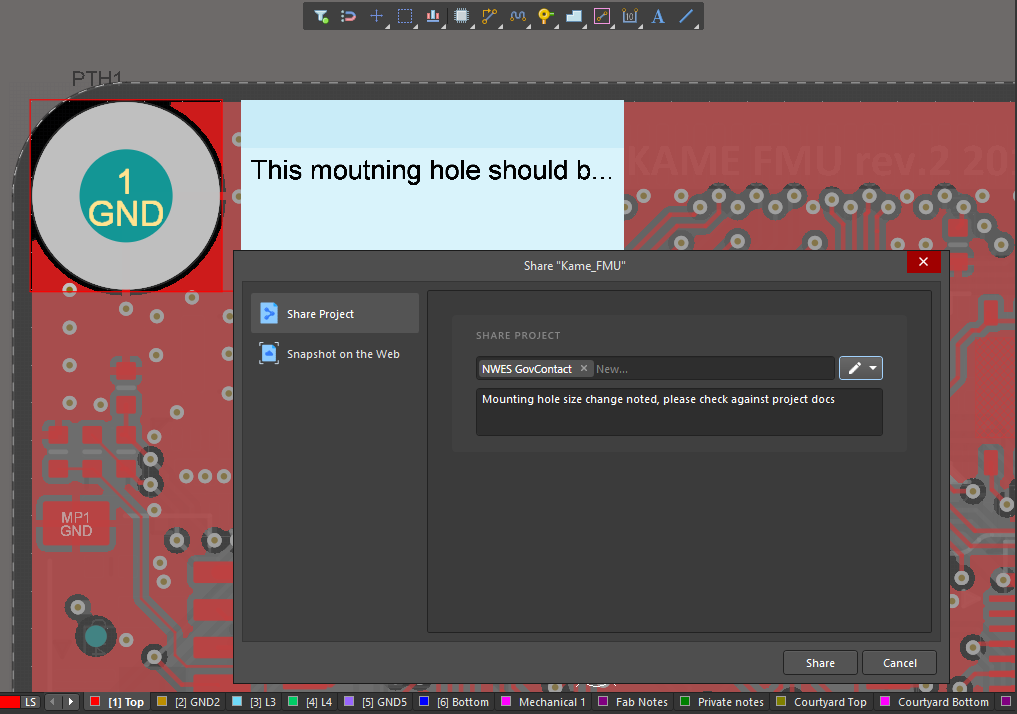This screenshot has height=714, width=1017.
Task: Click the pink-boxed keepout line tool
Action: [602, 16]
